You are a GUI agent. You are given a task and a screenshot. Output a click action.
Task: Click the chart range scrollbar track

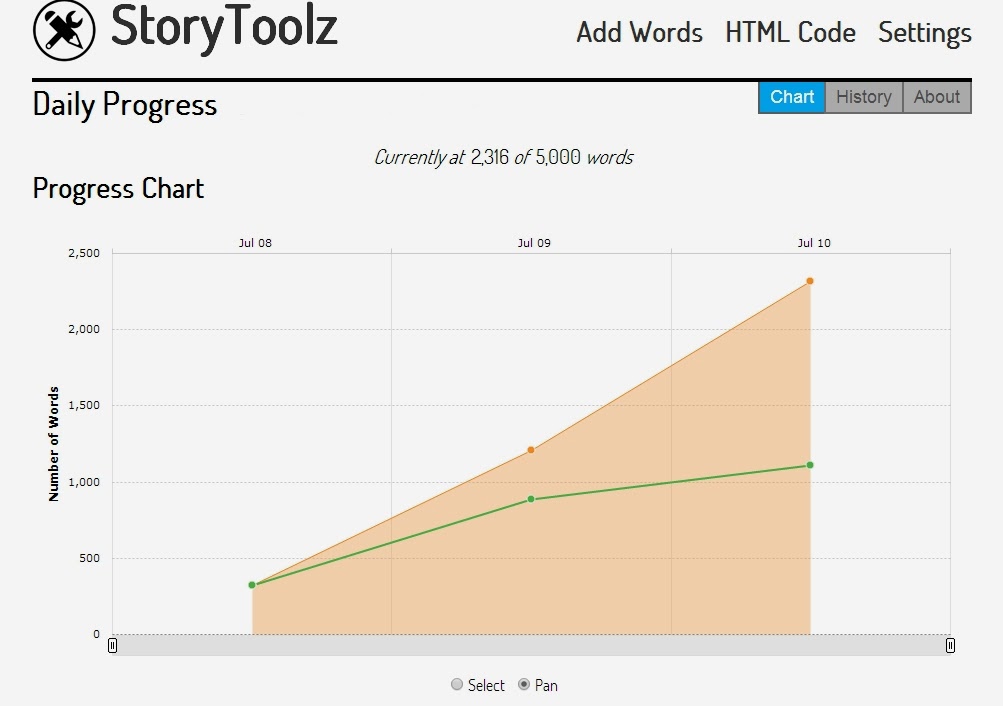point(530,646)
